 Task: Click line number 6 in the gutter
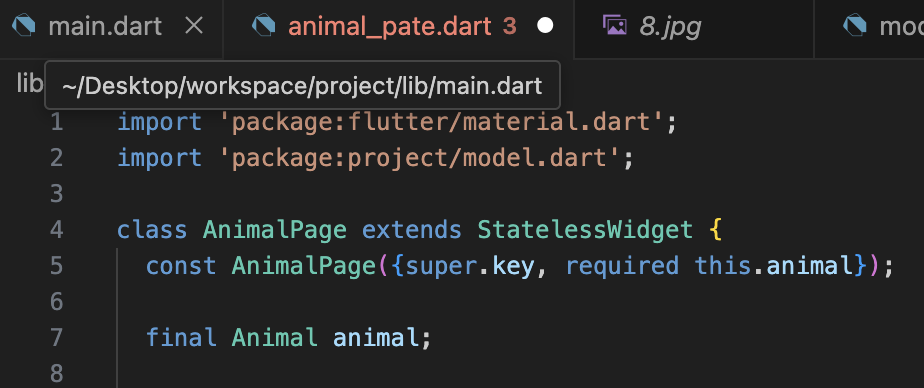click(x=57, y=302)
